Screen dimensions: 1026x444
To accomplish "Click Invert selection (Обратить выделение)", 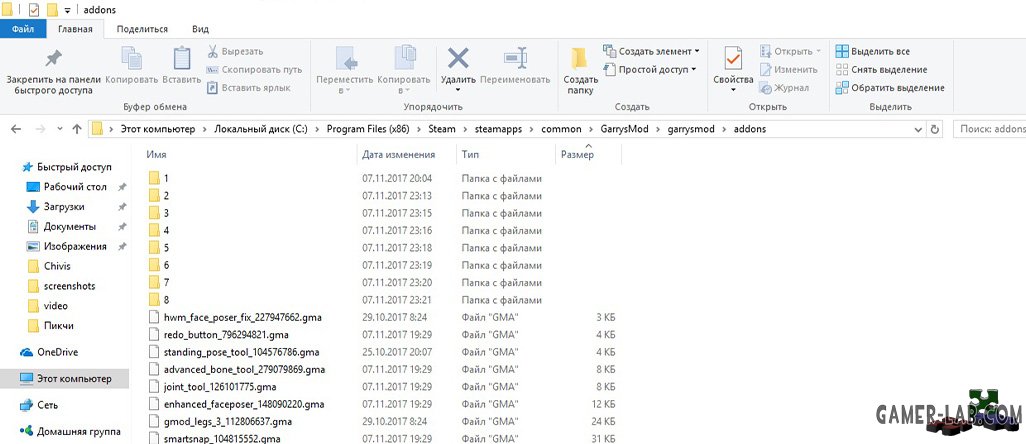I will tap(890, 88).
